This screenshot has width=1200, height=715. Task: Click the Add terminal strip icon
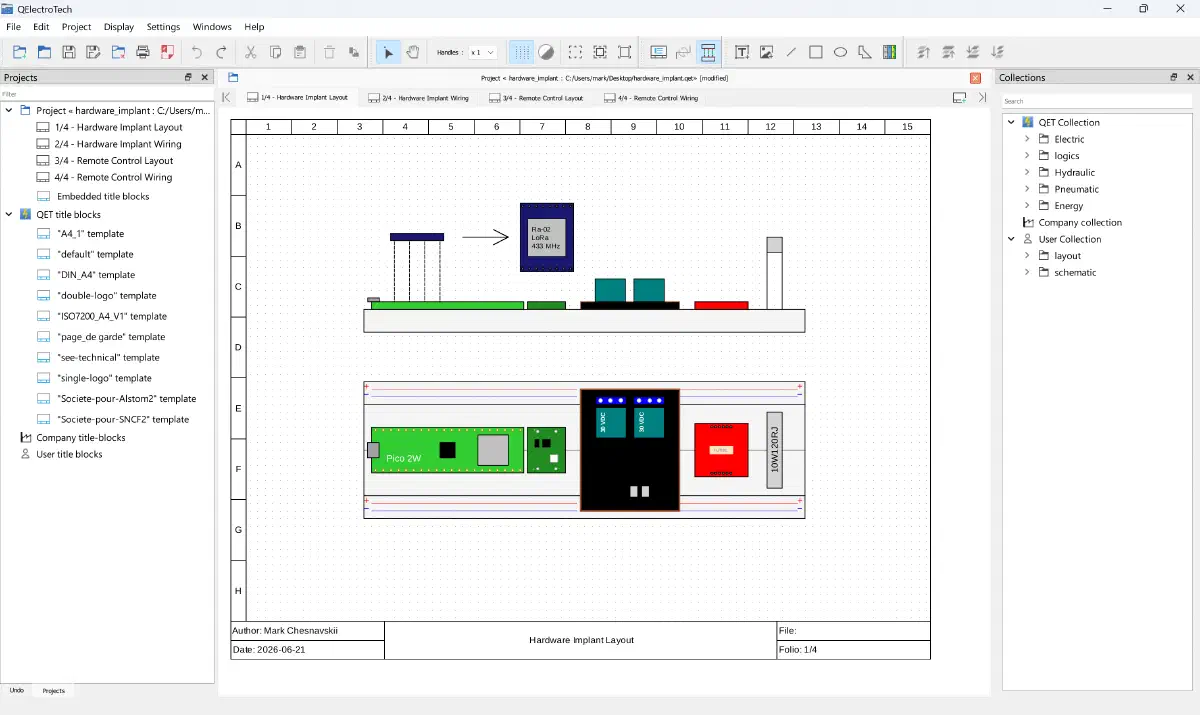click(x=889, y=52)
